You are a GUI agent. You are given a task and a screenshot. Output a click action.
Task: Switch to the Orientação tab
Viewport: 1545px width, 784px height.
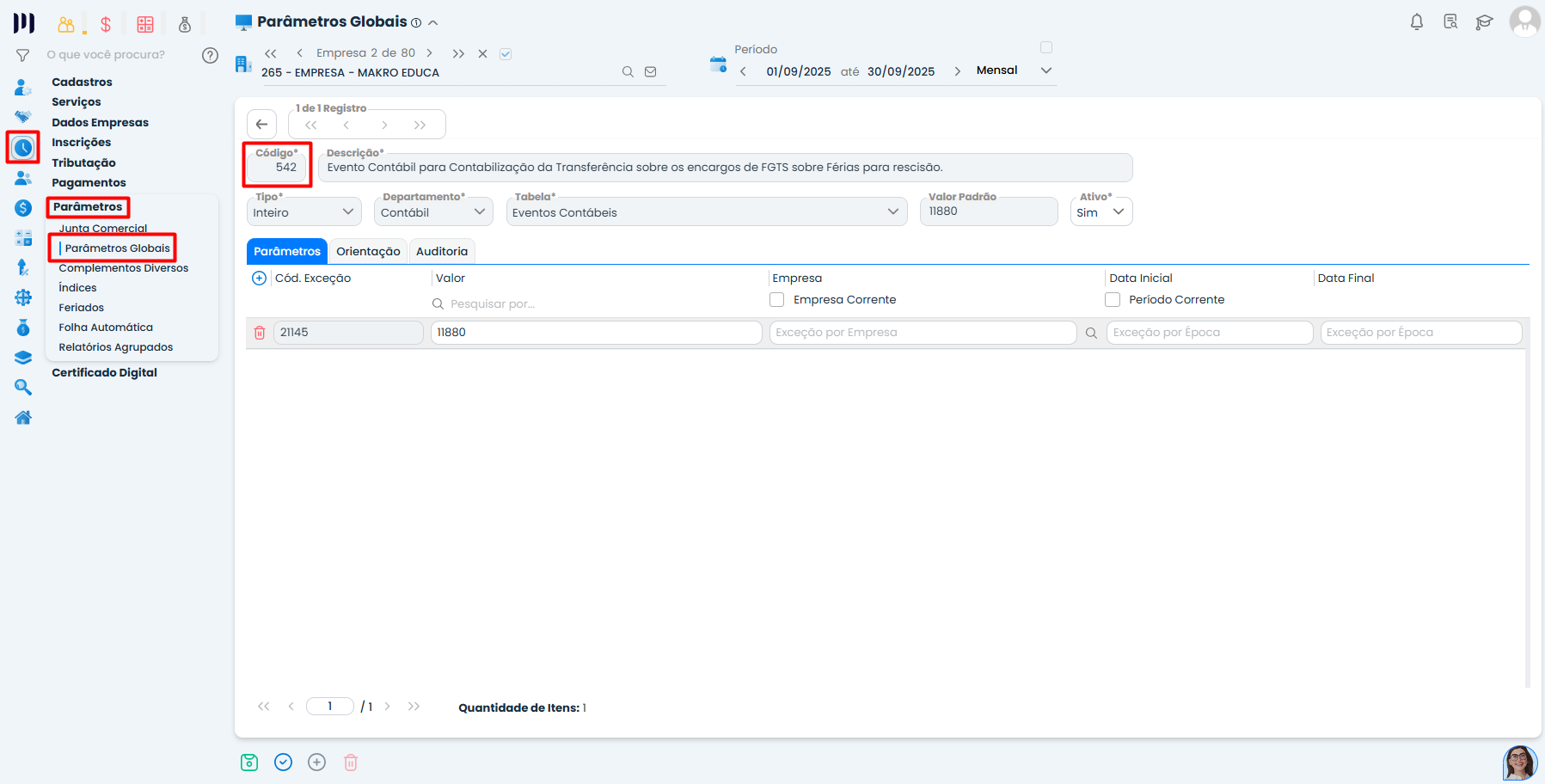click(x=368, y=252)
